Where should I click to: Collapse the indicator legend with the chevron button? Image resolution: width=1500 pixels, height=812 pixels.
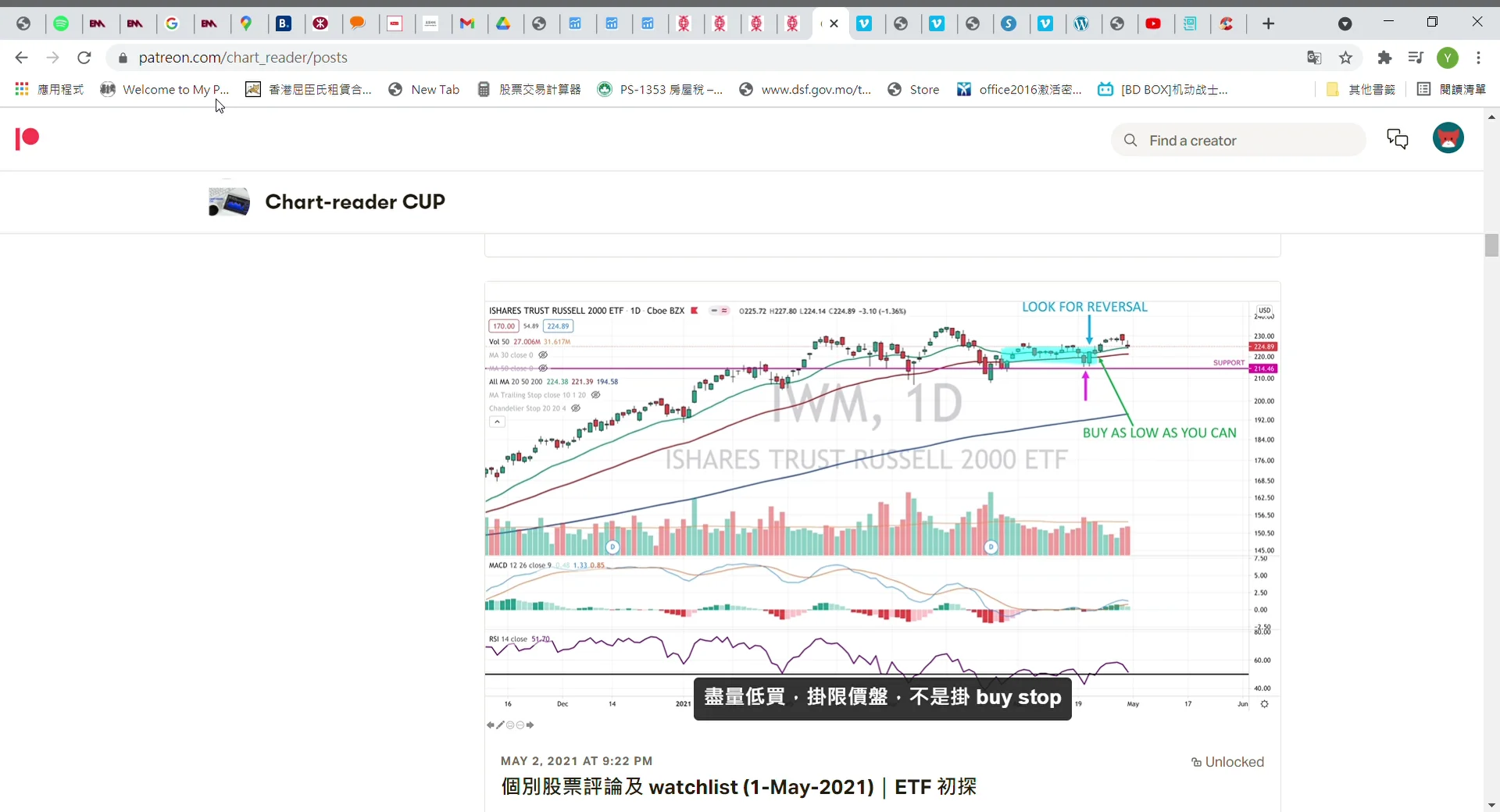click(498, 422)
